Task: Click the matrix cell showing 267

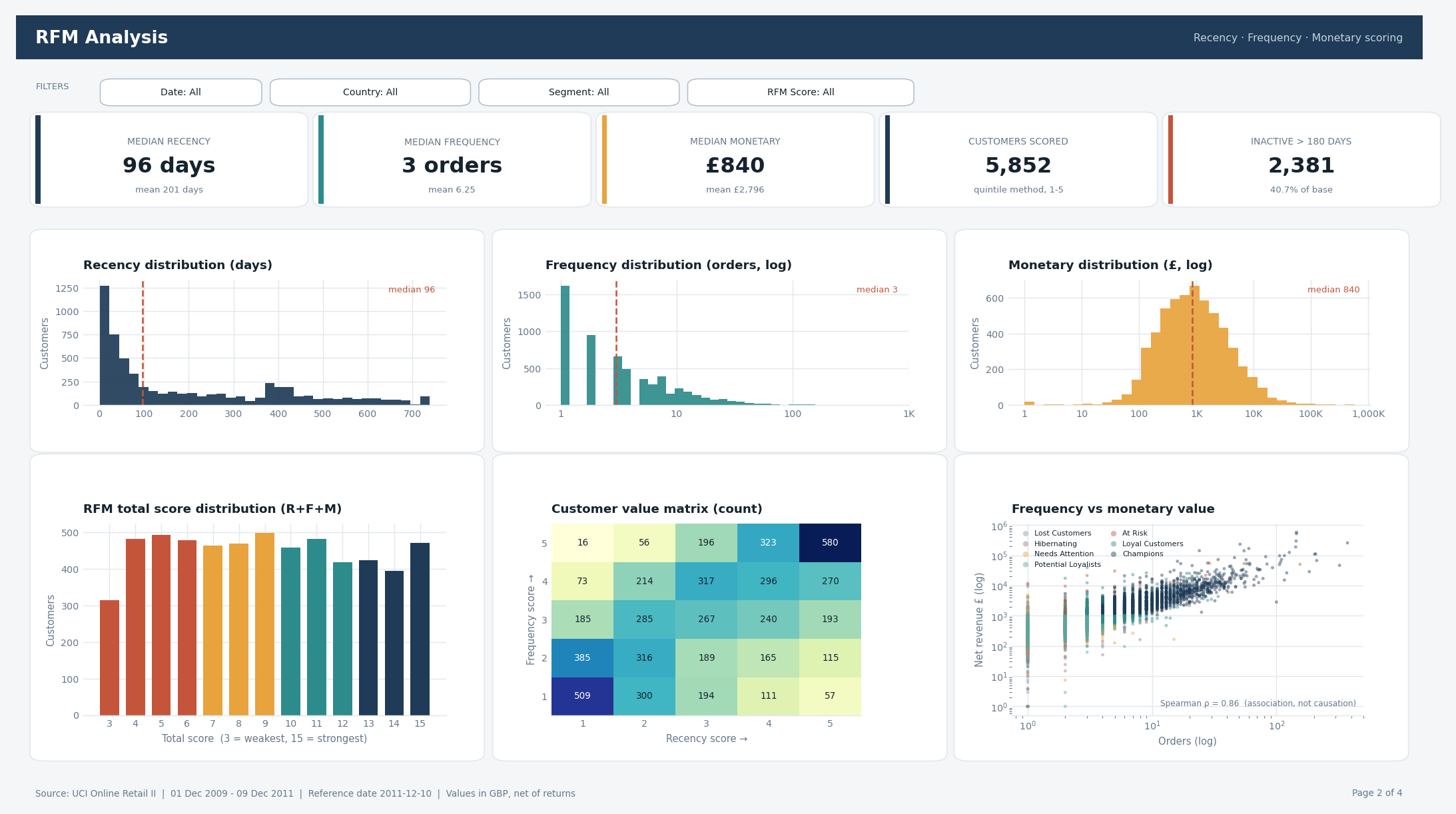Action: point(706,619)
